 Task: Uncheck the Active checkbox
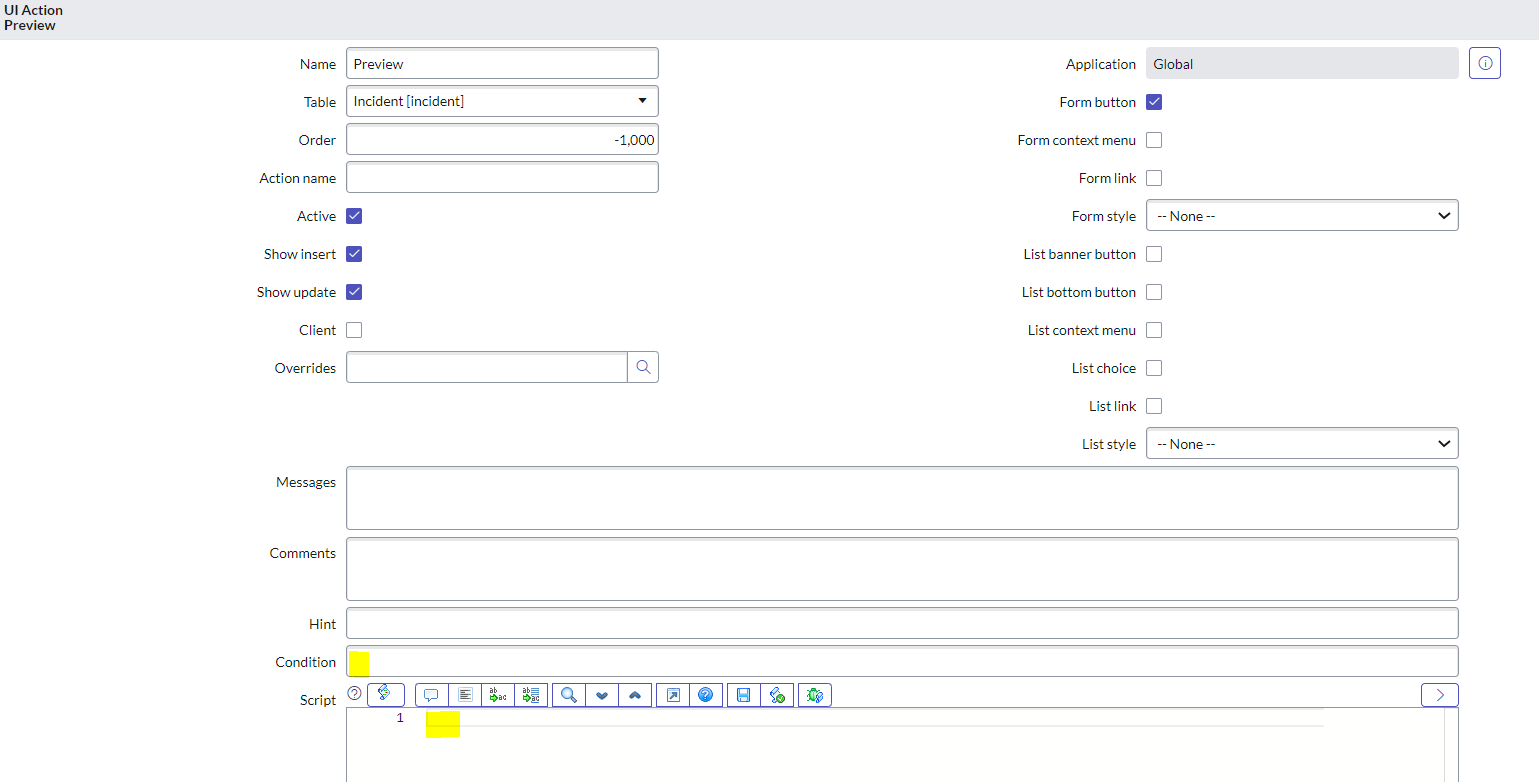[354, 216]
